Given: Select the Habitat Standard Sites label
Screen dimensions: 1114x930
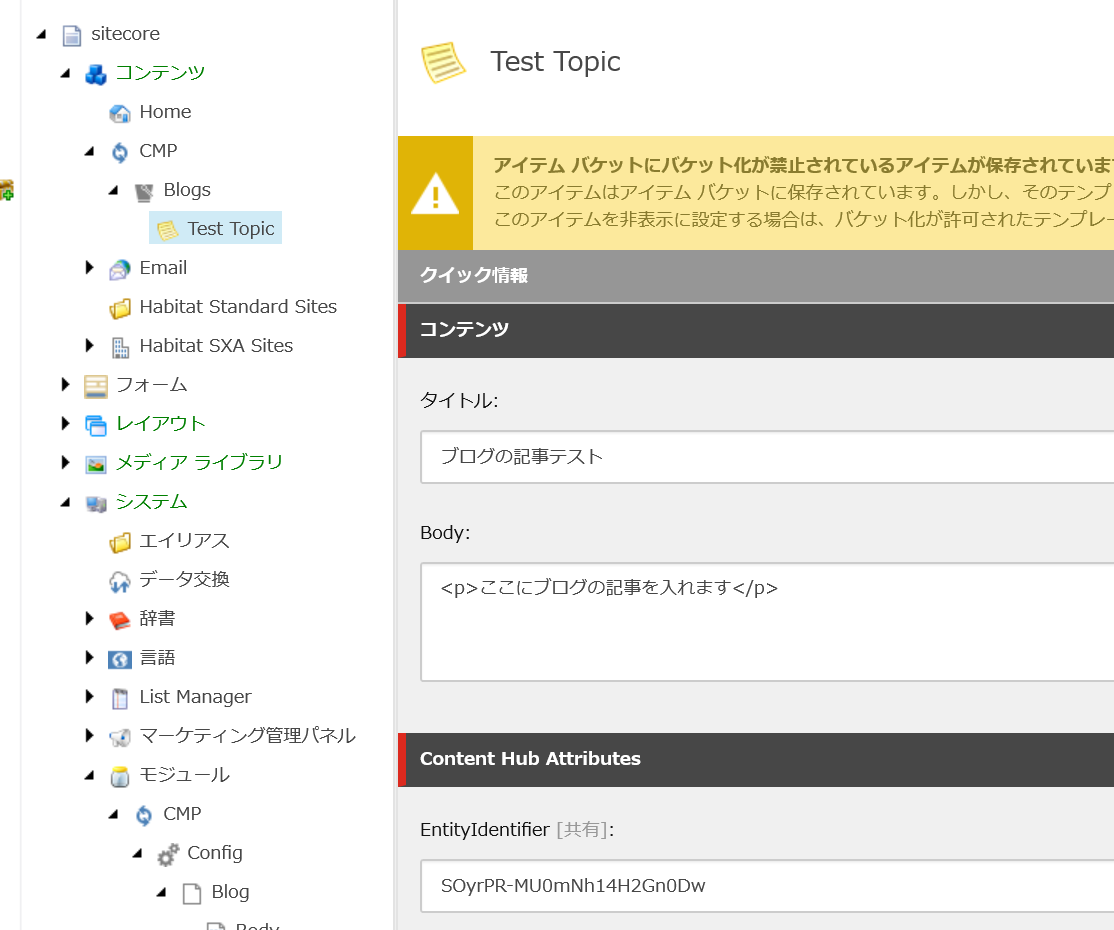Looking at the screenshot, I should (238, 307).
